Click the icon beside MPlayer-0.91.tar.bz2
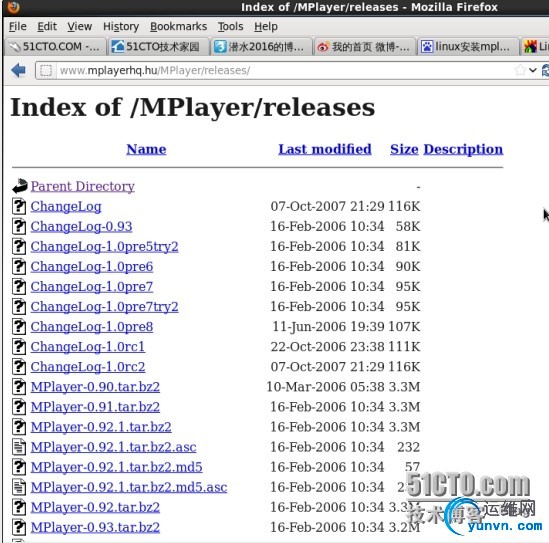 click(x=19, y=406)
